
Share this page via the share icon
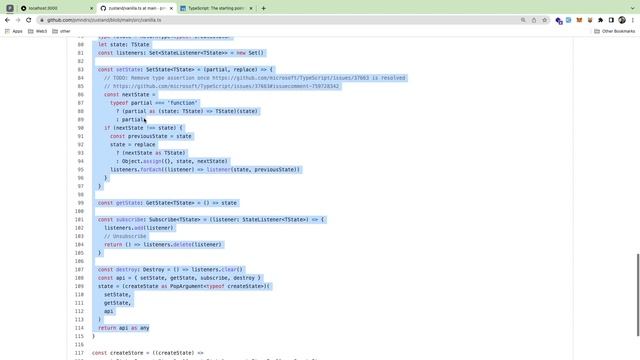click(534, 20)
